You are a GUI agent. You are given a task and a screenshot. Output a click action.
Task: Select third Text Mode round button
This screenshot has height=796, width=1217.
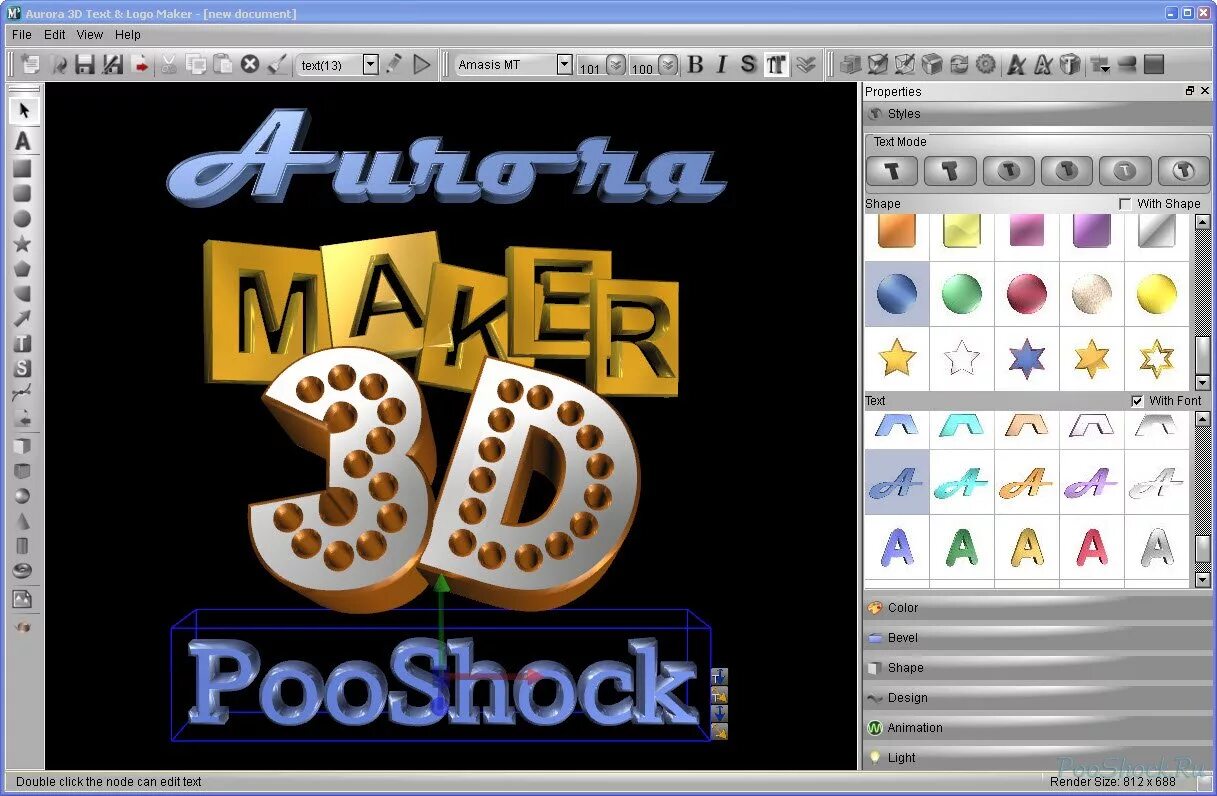1008,171
